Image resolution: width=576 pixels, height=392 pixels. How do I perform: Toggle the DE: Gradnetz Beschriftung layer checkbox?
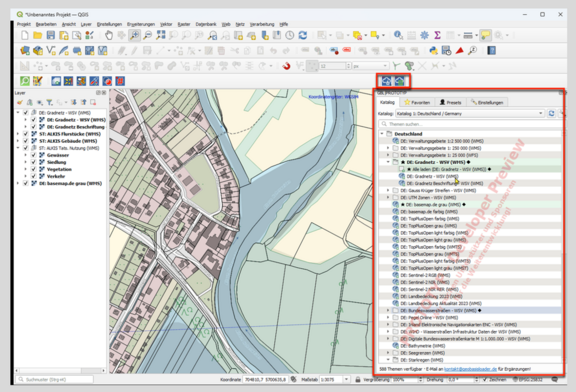point(33,127)
